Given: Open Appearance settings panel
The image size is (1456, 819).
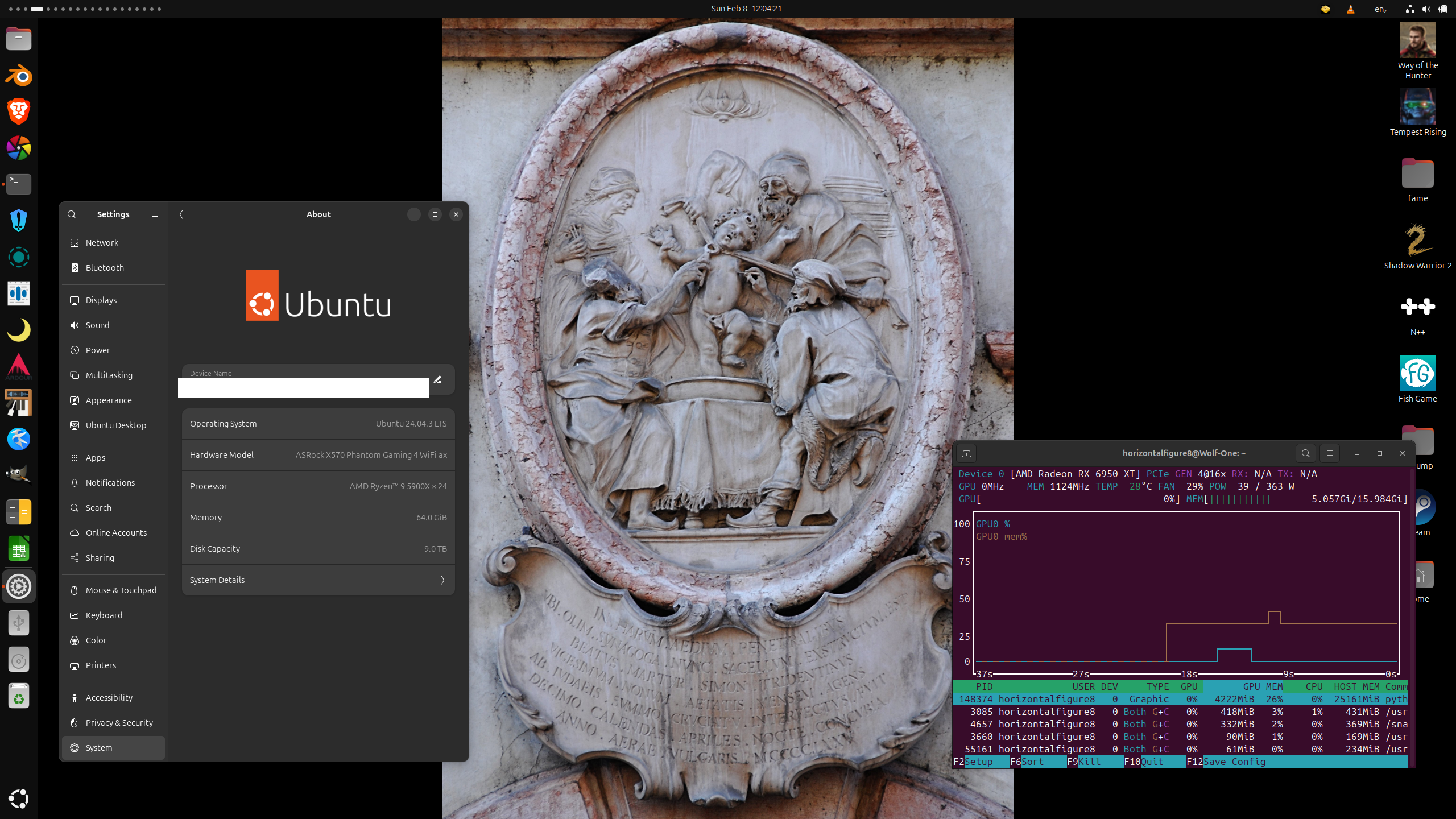Looking at the screenshot, I should tap(109, 400).
